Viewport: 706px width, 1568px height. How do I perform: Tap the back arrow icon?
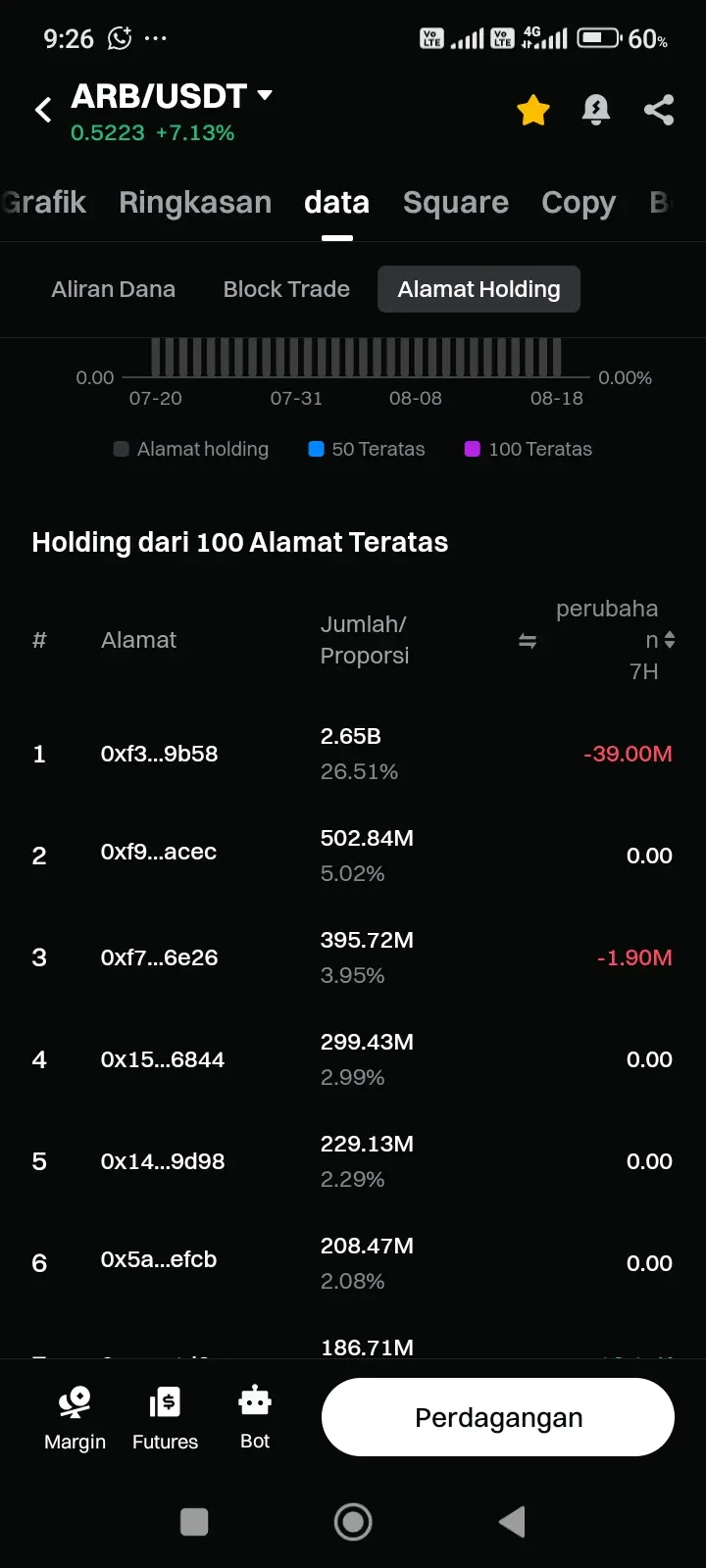pyautogui.click(x=43, y=110)
